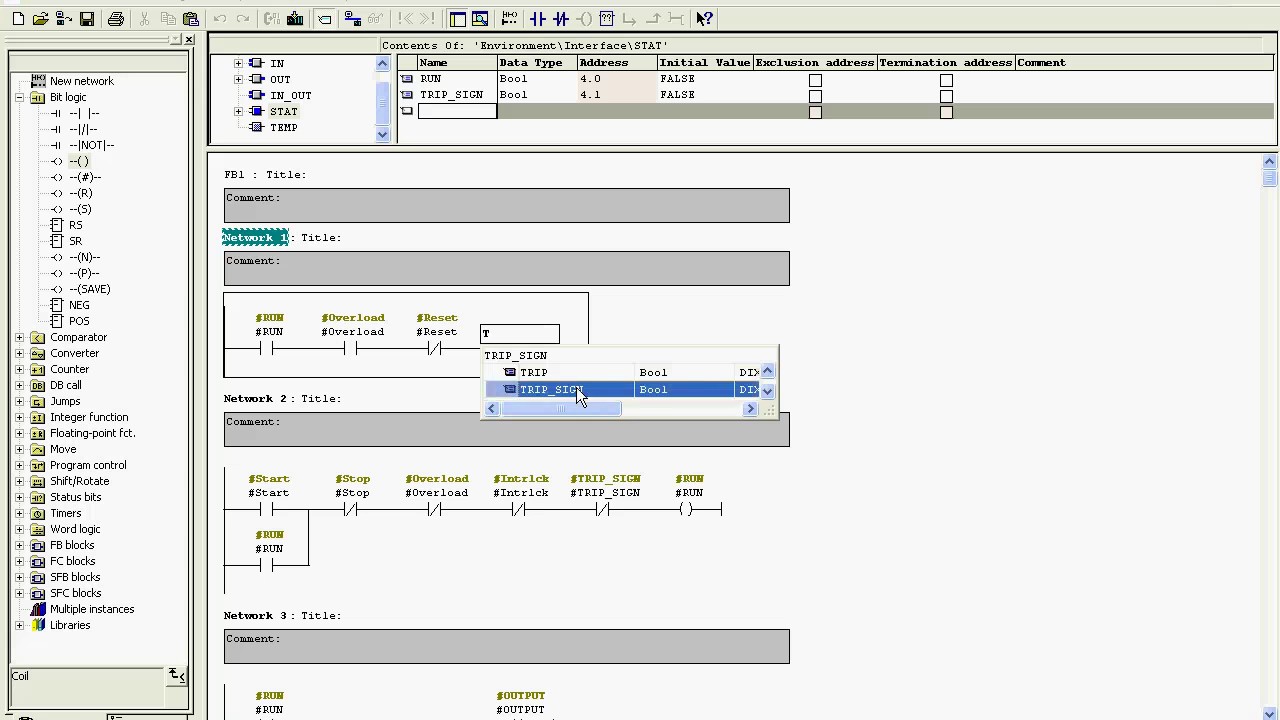Select the TEMP interface node
Viewport: 1280px width, 720px height.
pyautogui.click(x=284, y=127)
